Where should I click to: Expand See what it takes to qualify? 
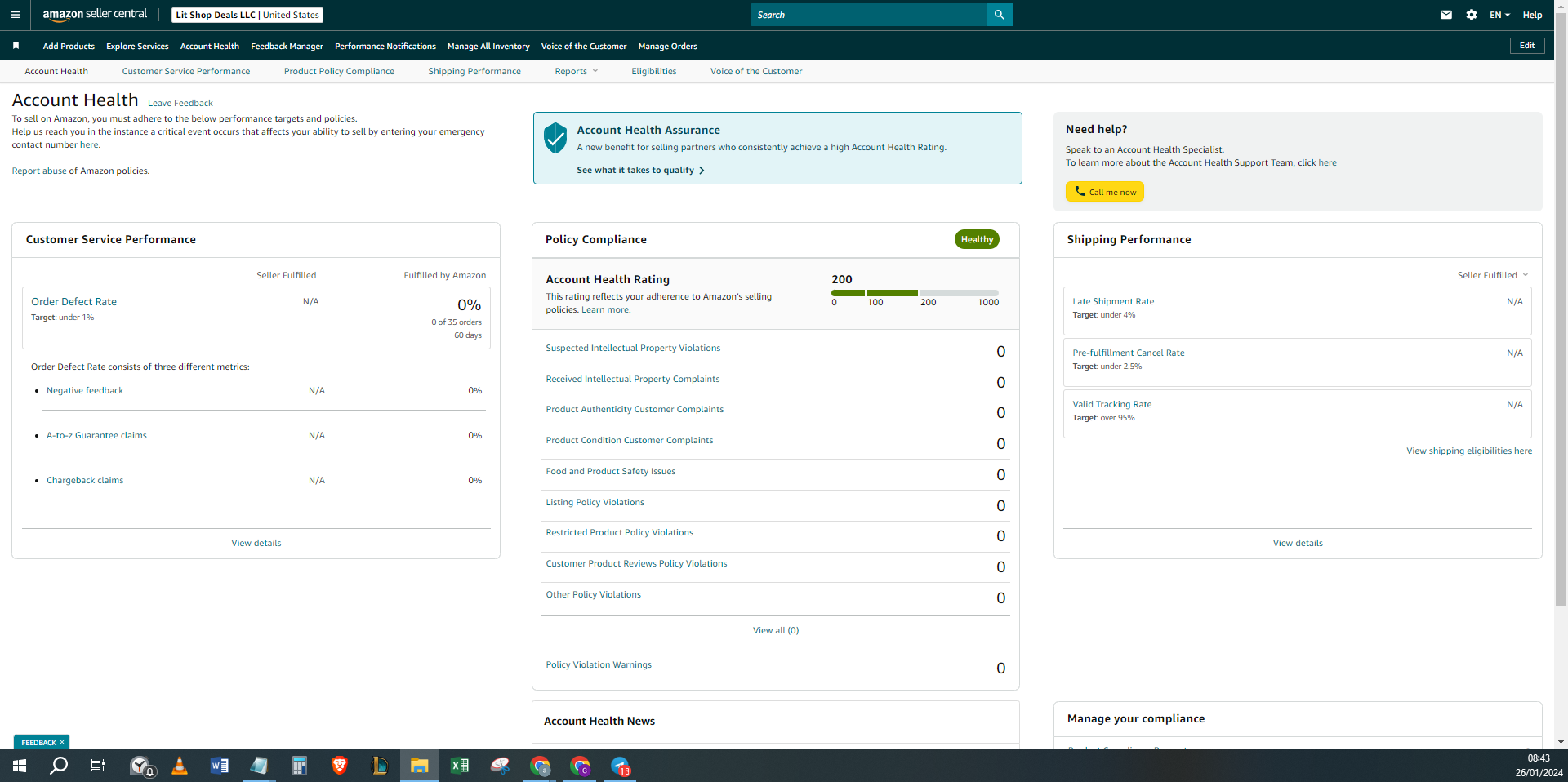[640, 170]
